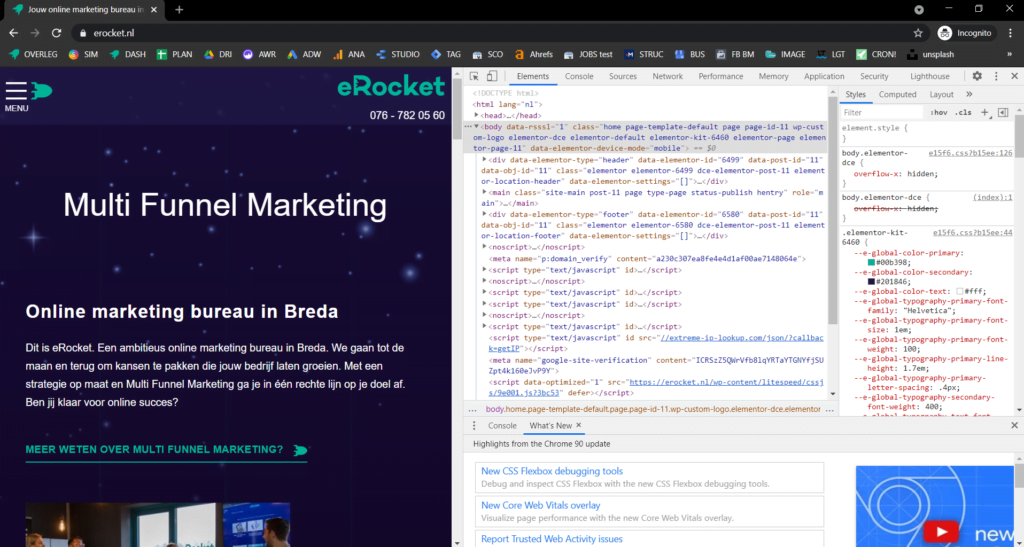
Task: Open New CSS Flexbox debugging tools link
Action: (552, 471)
